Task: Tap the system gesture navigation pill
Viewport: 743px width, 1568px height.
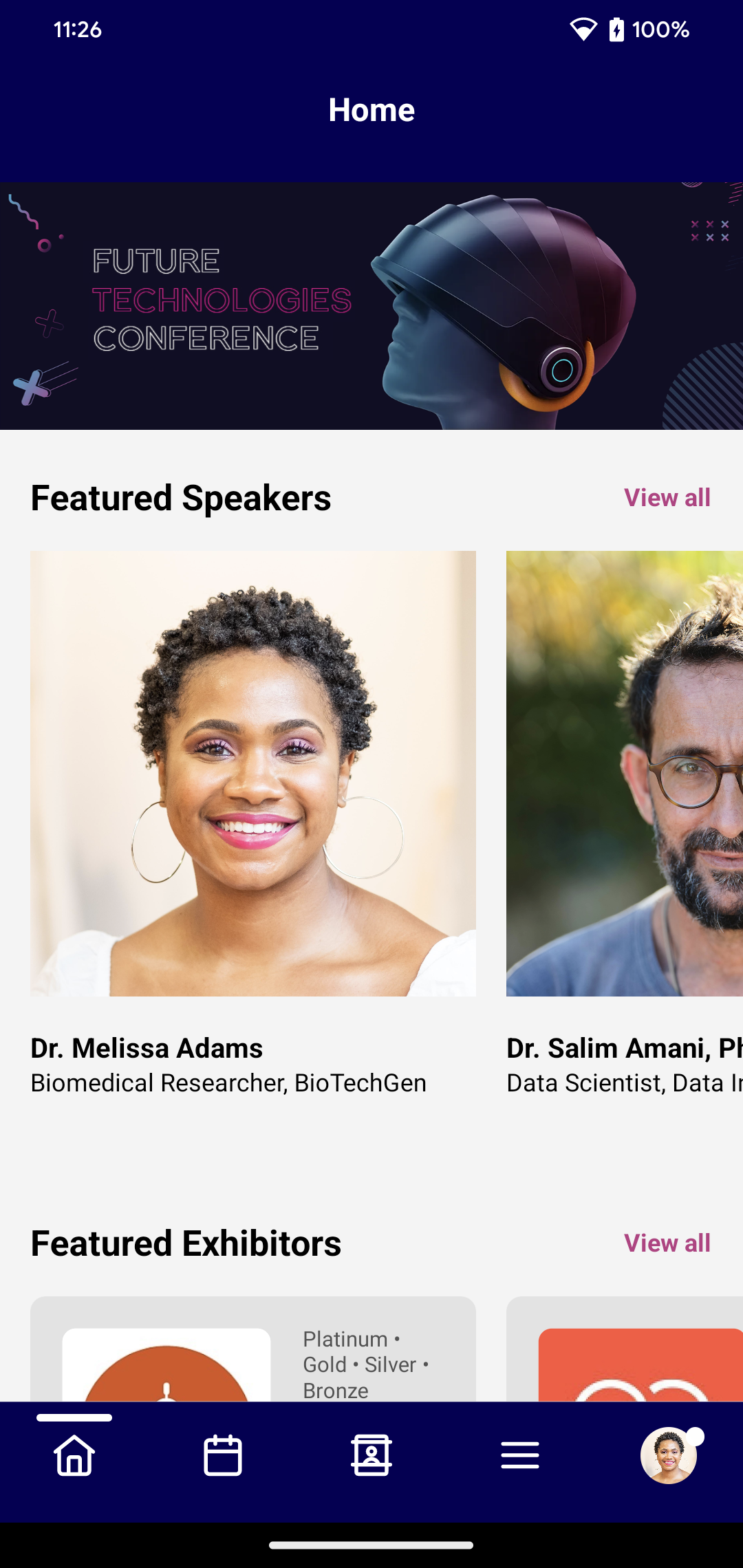Action: click(x=371, y=1545)
